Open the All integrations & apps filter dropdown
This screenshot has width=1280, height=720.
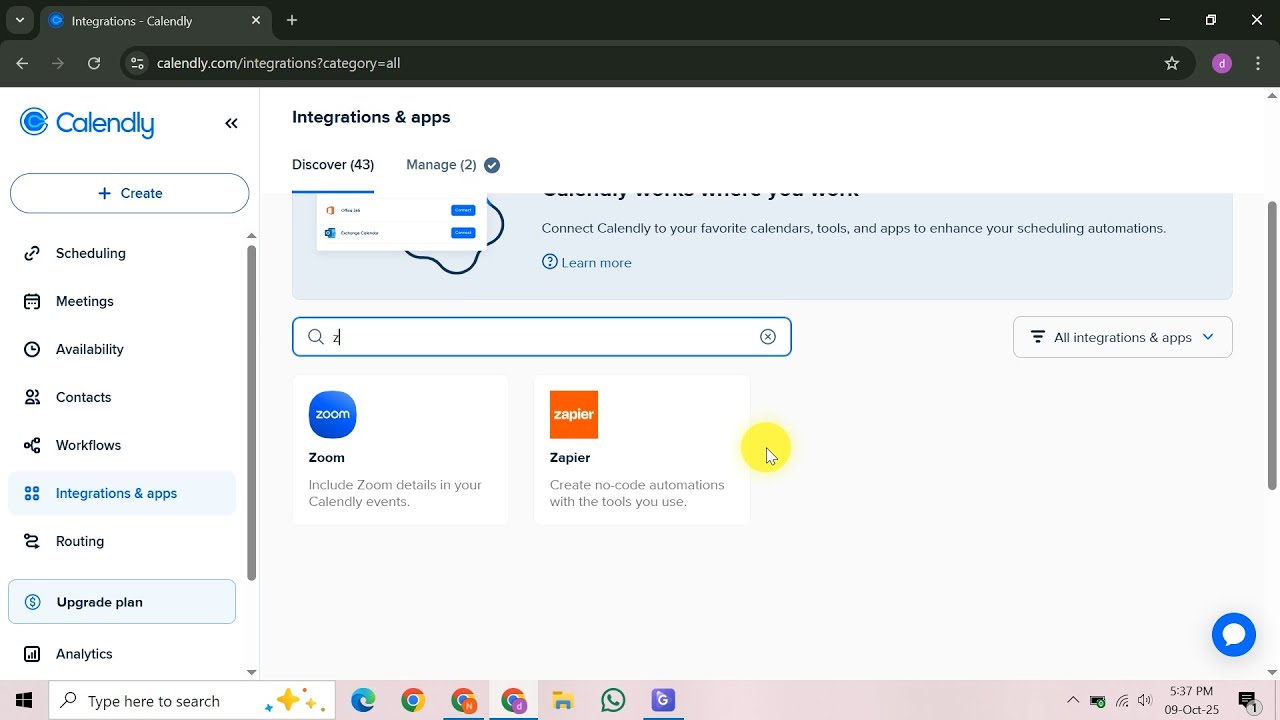tap(1123, 337)
